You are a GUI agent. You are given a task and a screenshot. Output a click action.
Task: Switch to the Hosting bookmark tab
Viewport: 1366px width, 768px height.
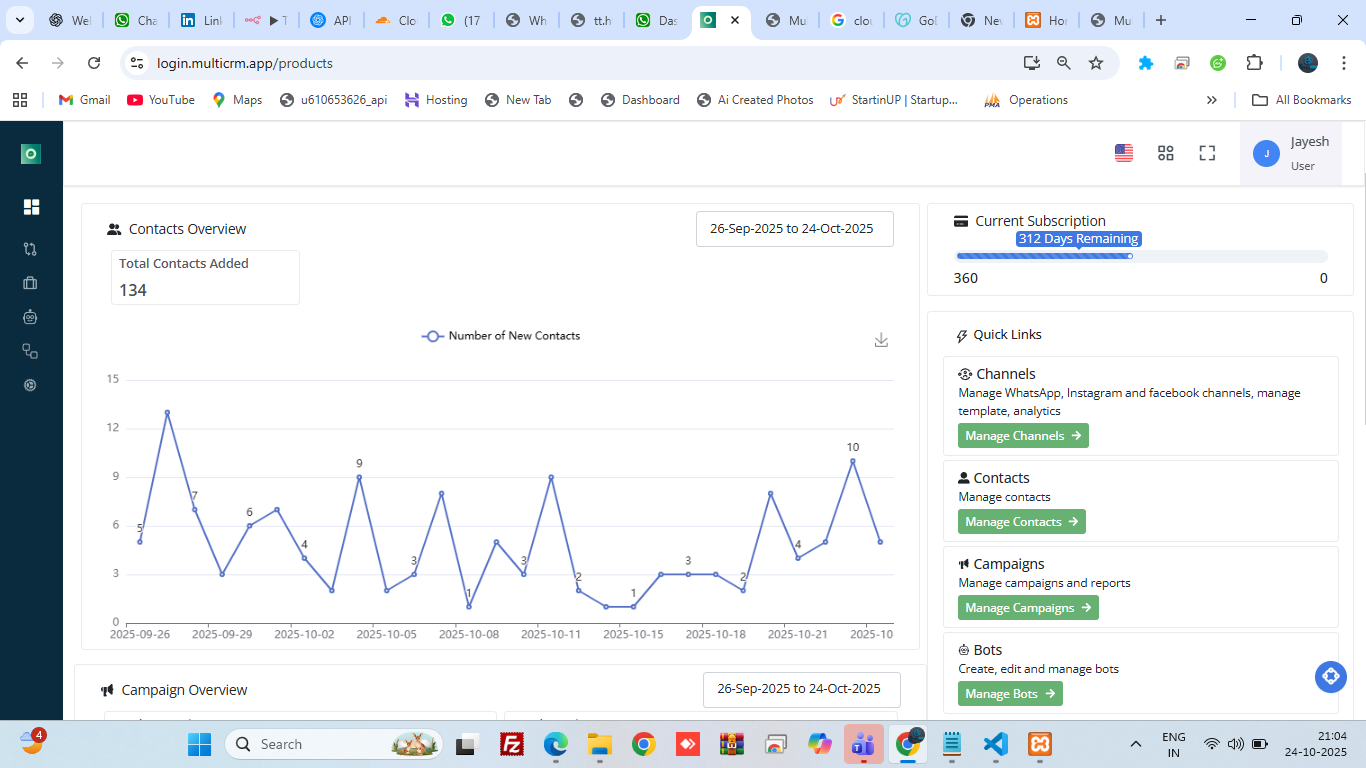tap(436, 99)
